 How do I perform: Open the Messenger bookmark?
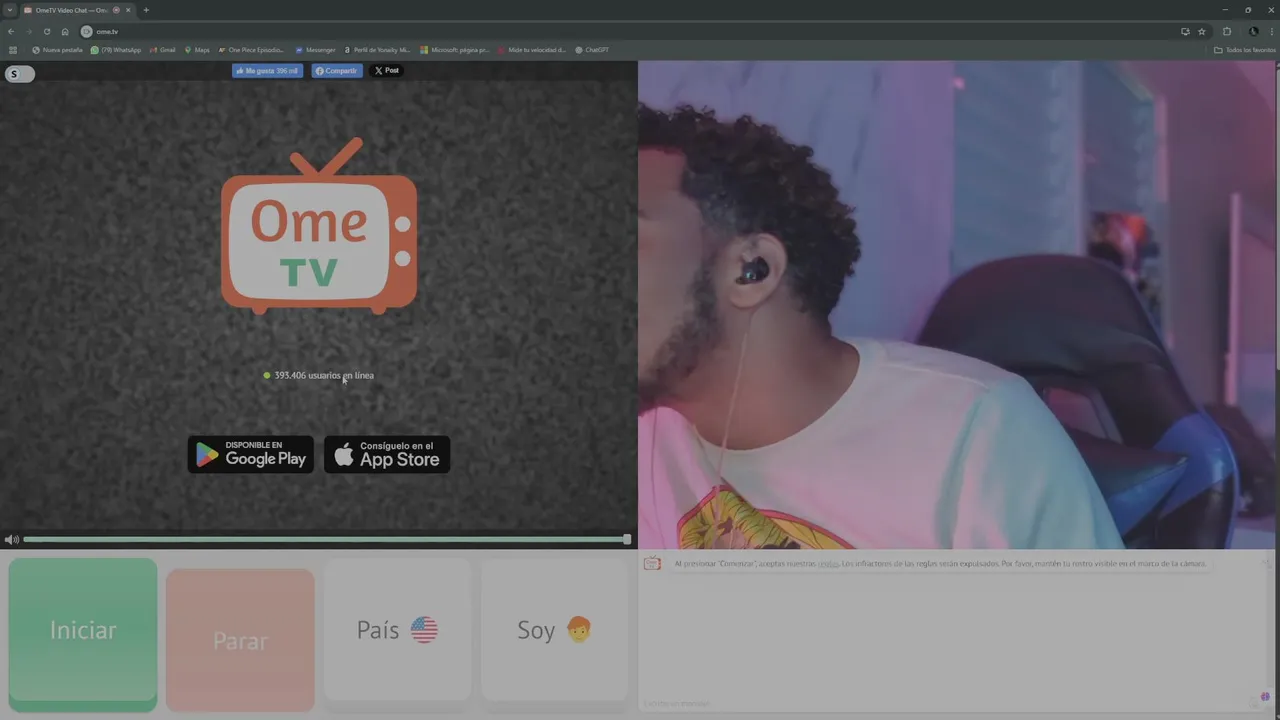(x=316, y=50)
